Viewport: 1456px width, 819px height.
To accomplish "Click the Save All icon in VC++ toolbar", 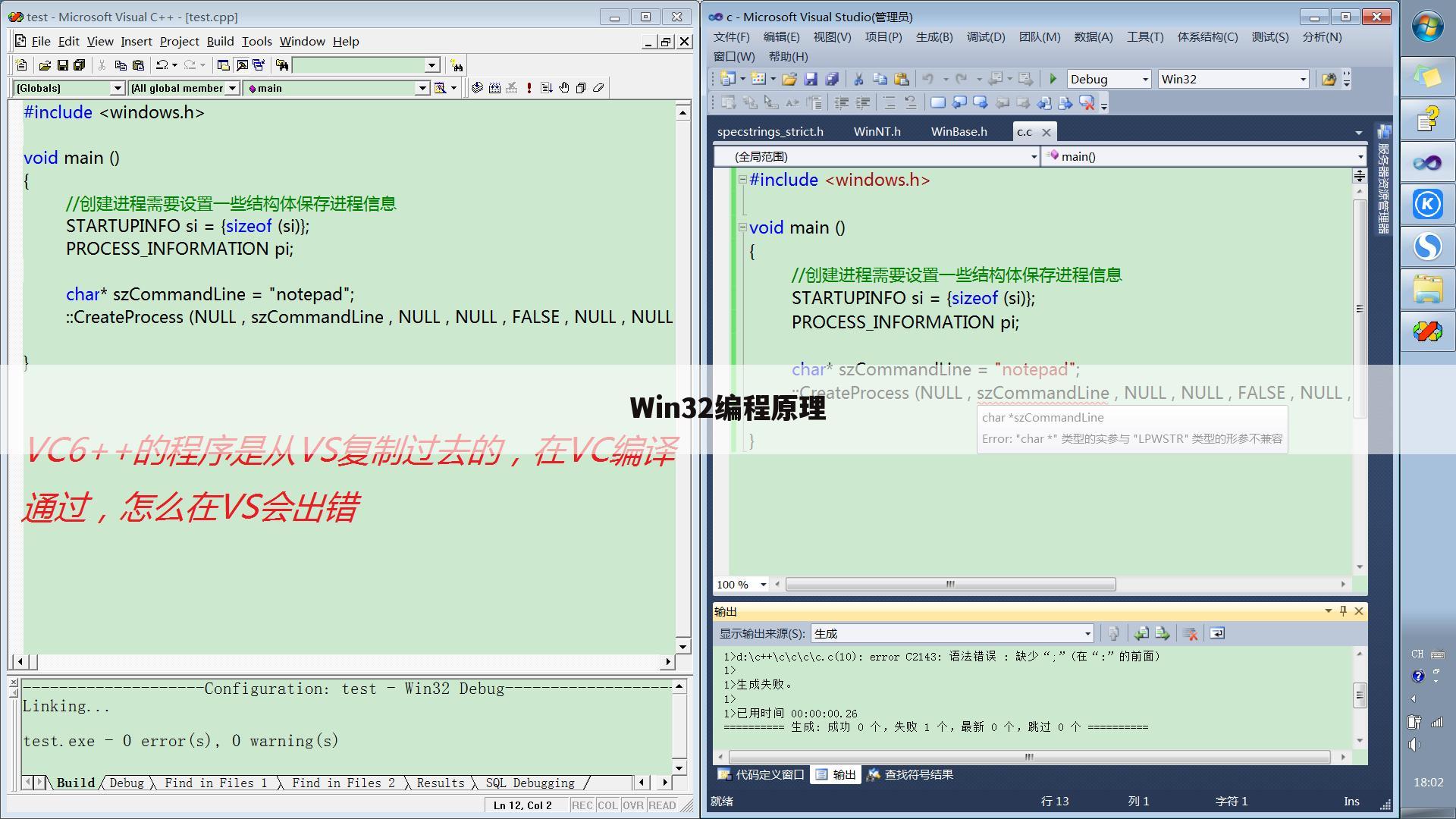I will click(79, 65).
